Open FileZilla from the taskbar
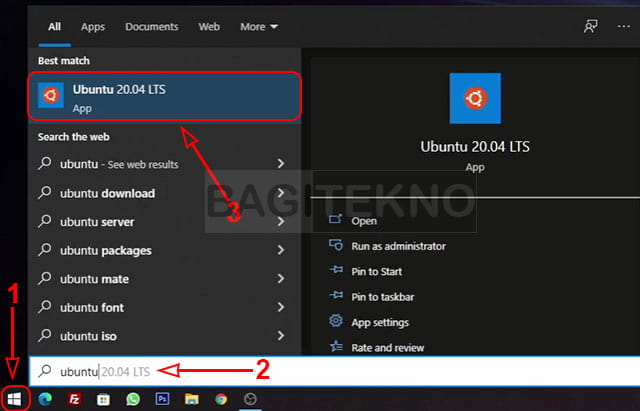 click(75, 399)
